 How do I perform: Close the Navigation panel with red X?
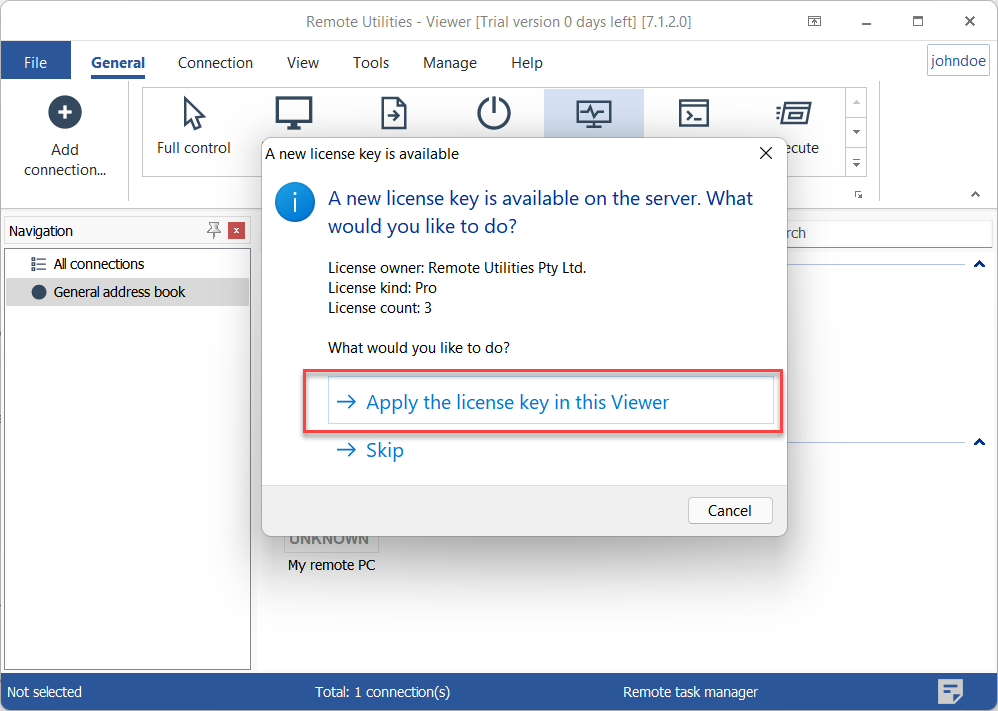pos(236,231)
